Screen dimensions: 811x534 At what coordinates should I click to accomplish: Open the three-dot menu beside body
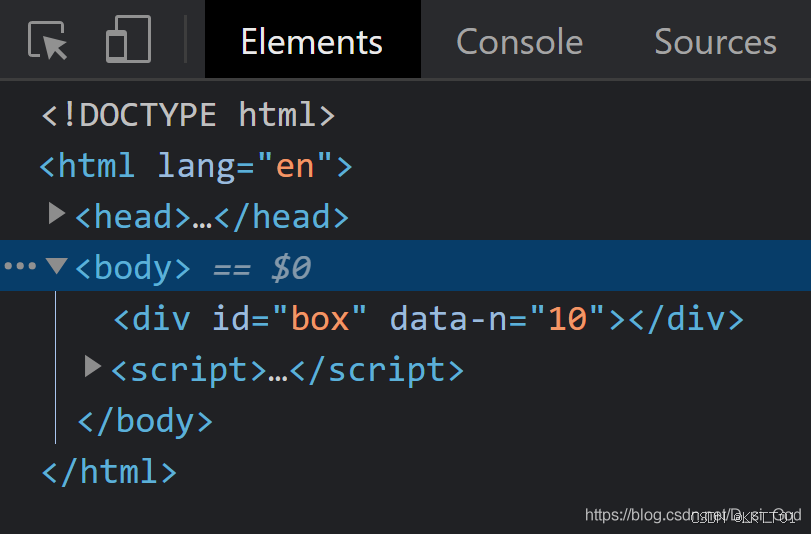click(20, 266)
